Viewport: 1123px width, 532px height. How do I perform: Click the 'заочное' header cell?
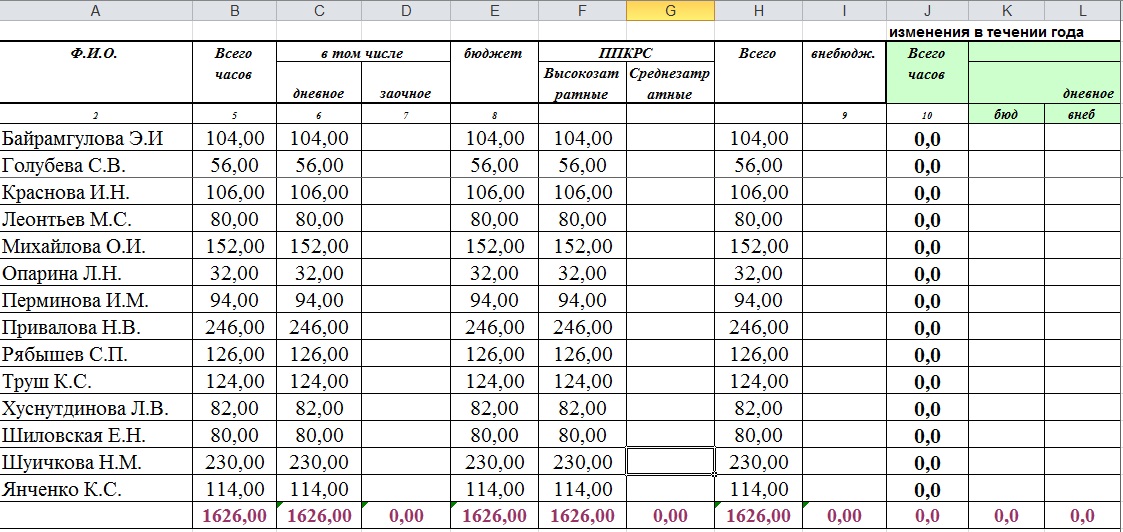tap(406, 83)
